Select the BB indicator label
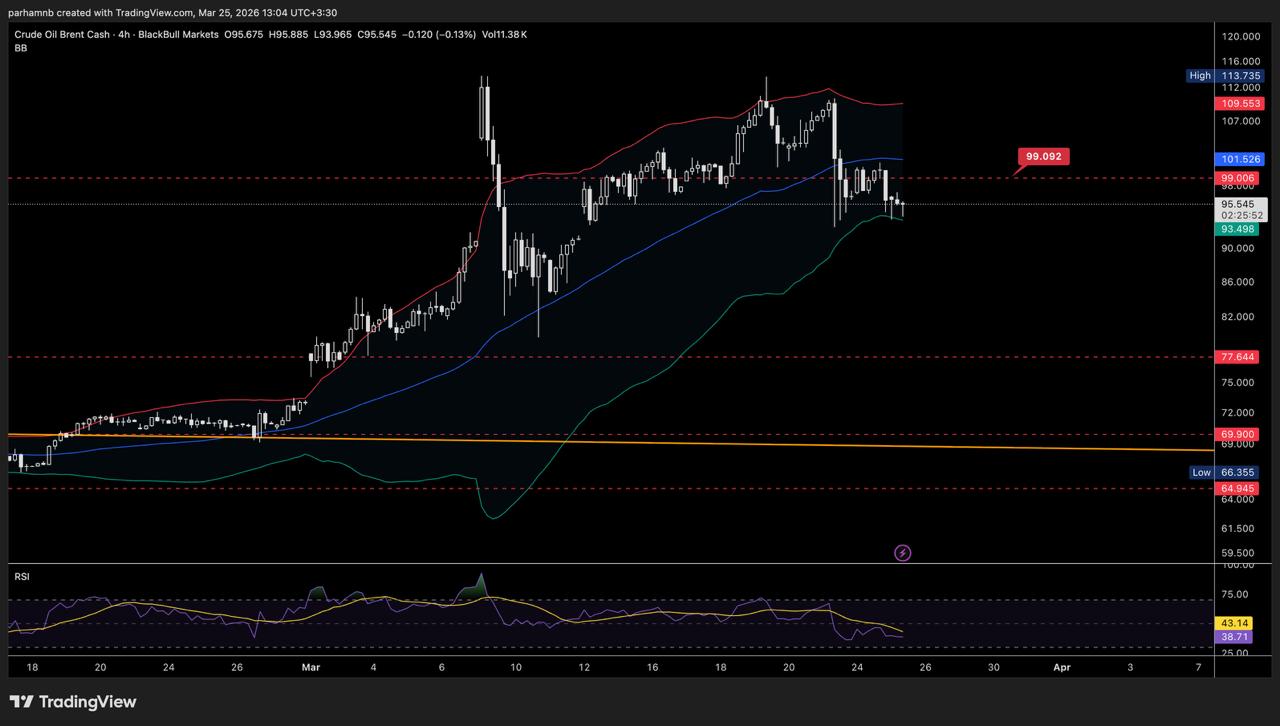The width and height of the screenshot is (1280, 726). (x=21, y=48)
